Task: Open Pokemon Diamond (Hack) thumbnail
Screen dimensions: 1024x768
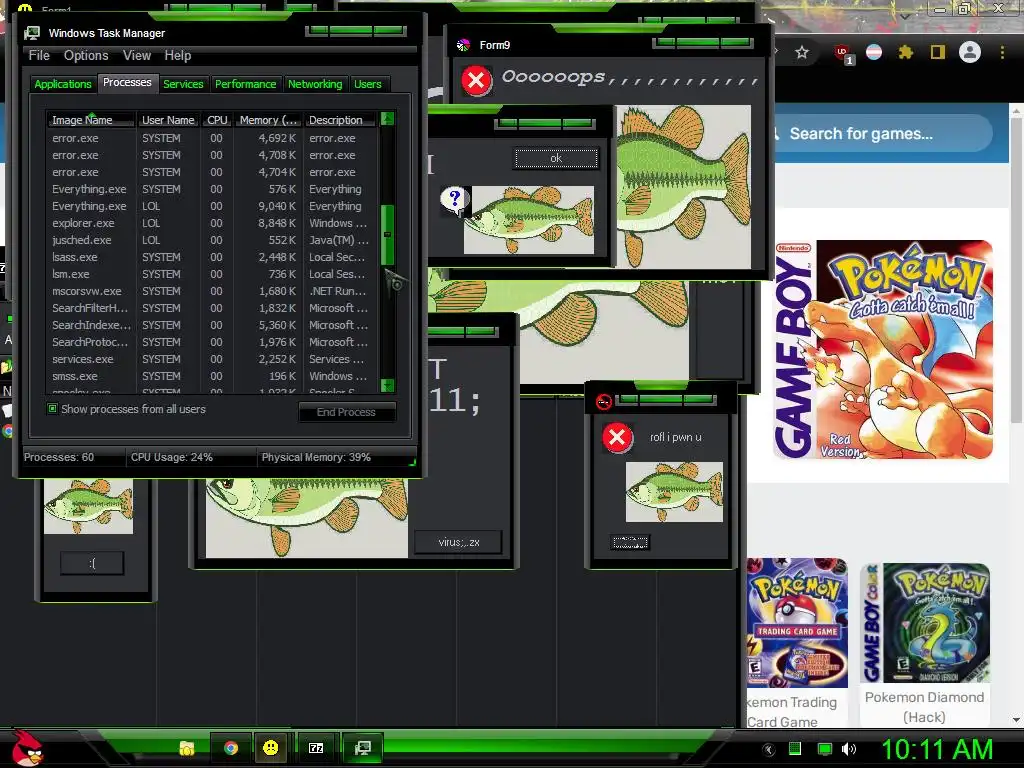Action: pyautogui.click(x=925, y=623)
